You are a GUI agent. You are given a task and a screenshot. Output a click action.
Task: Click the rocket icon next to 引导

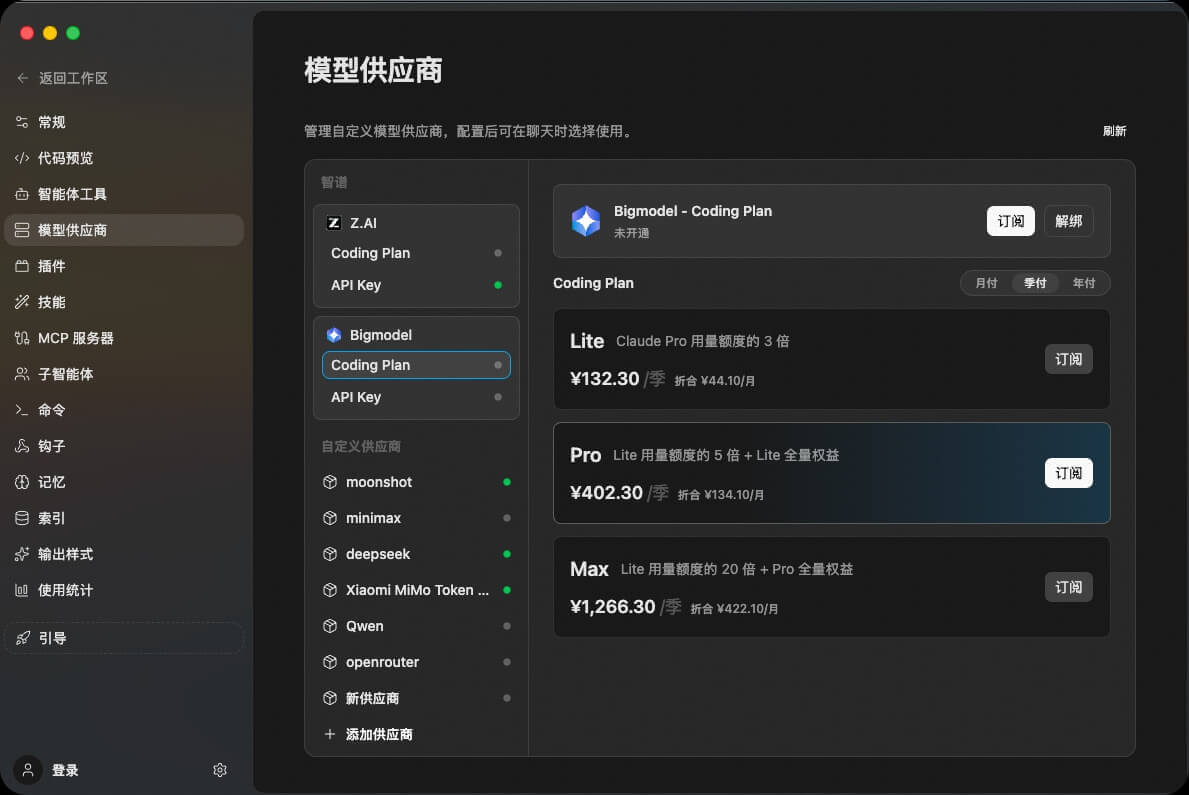point(24,638)
